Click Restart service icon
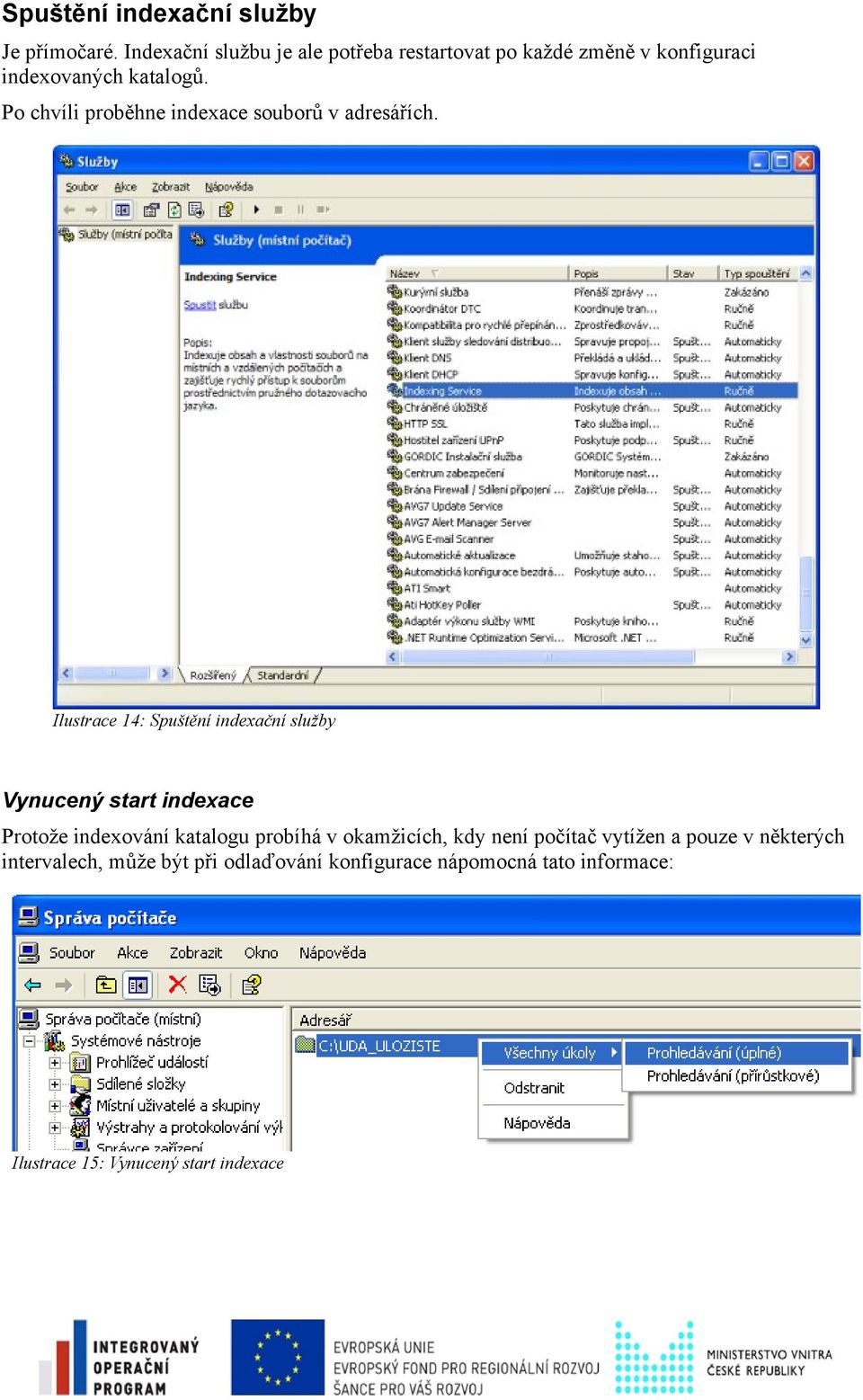Screen dimensions: 863x1400 [323, 210]
